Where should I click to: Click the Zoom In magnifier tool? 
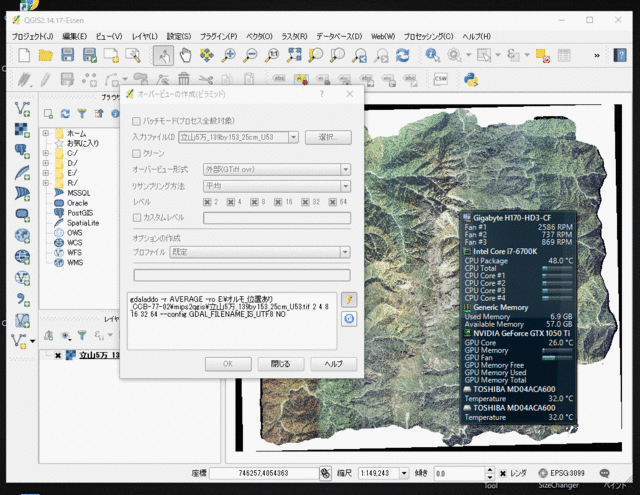[x=229, y=55]
